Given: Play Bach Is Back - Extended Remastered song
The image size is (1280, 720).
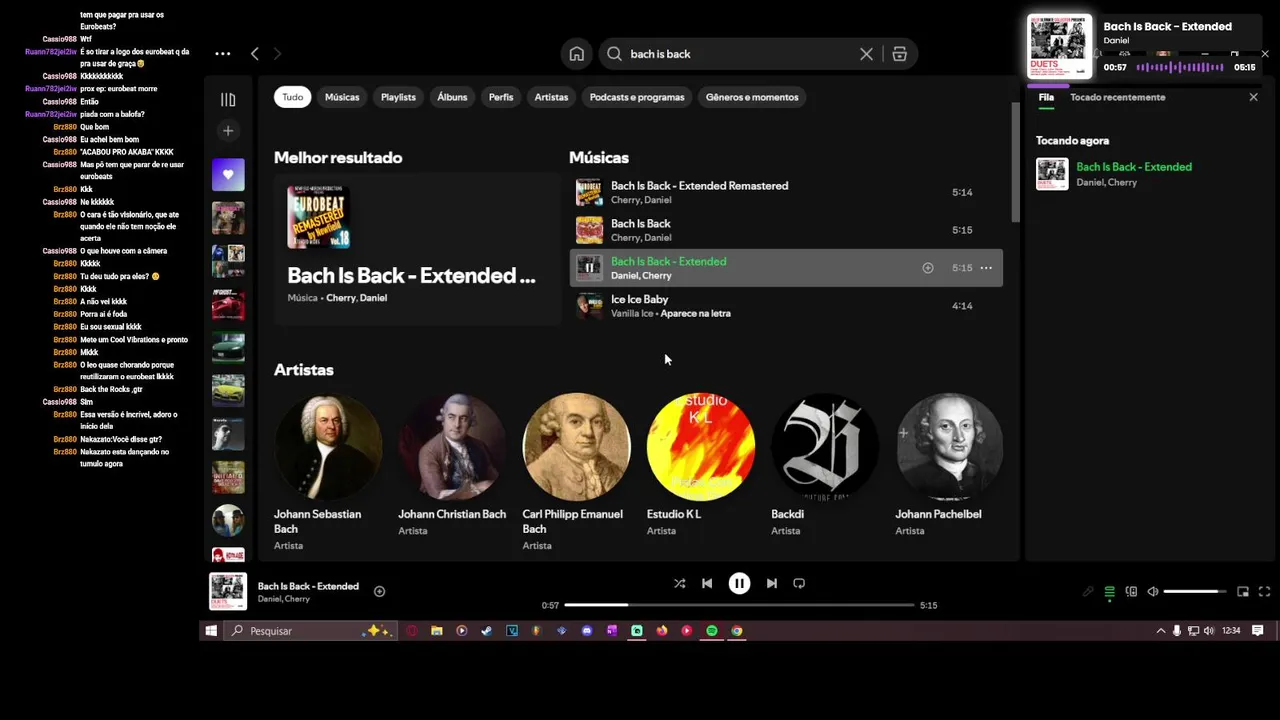Looking at the screenshot, I should pos(786,192).
